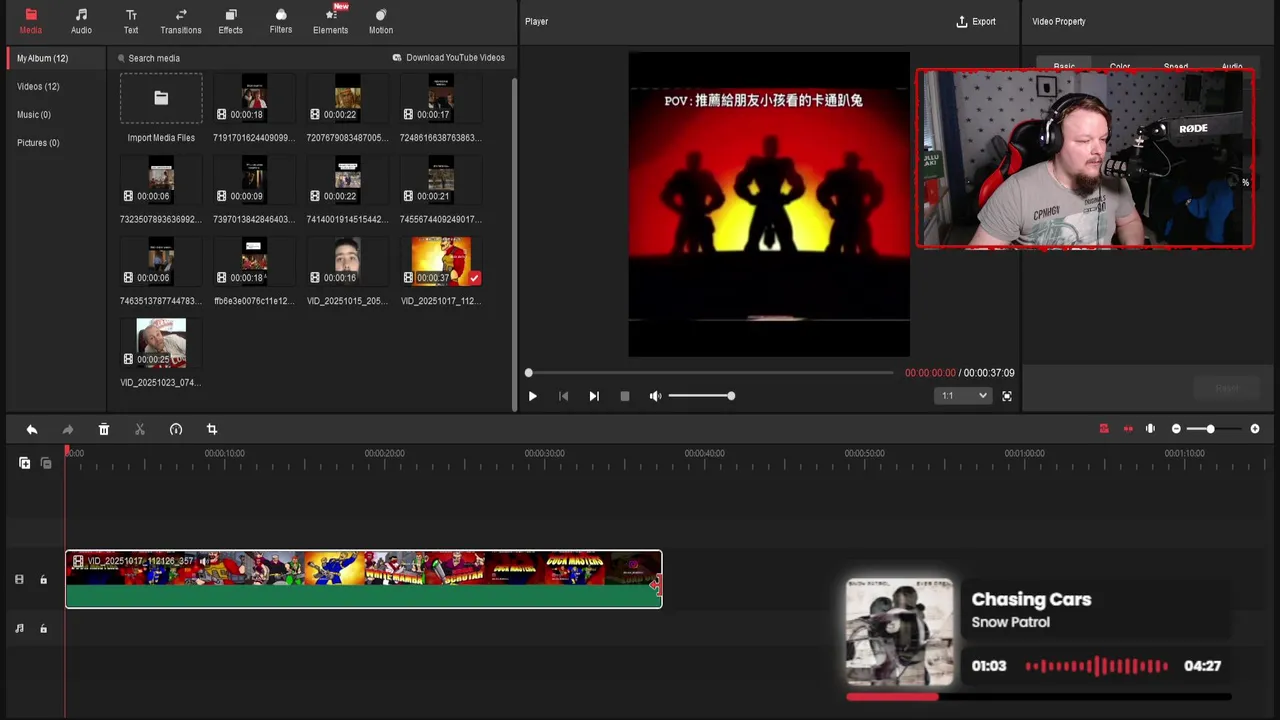Zoom in the timeline

click(x=1255, y=429)
